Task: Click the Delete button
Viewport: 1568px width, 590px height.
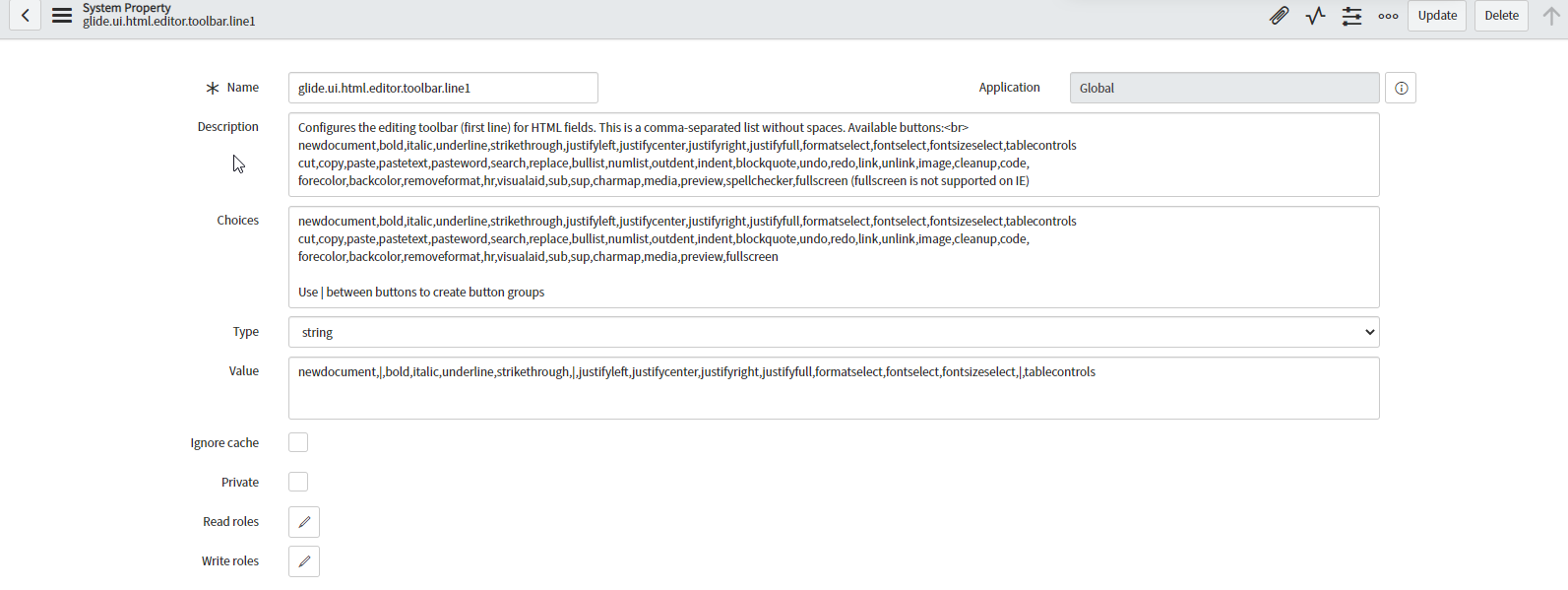Action: click(x=1501, y=16)
